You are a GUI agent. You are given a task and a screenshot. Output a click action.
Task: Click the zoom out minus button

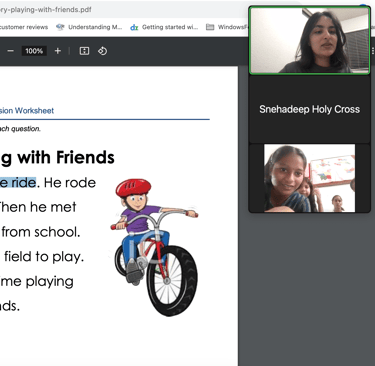click(11, 51)
